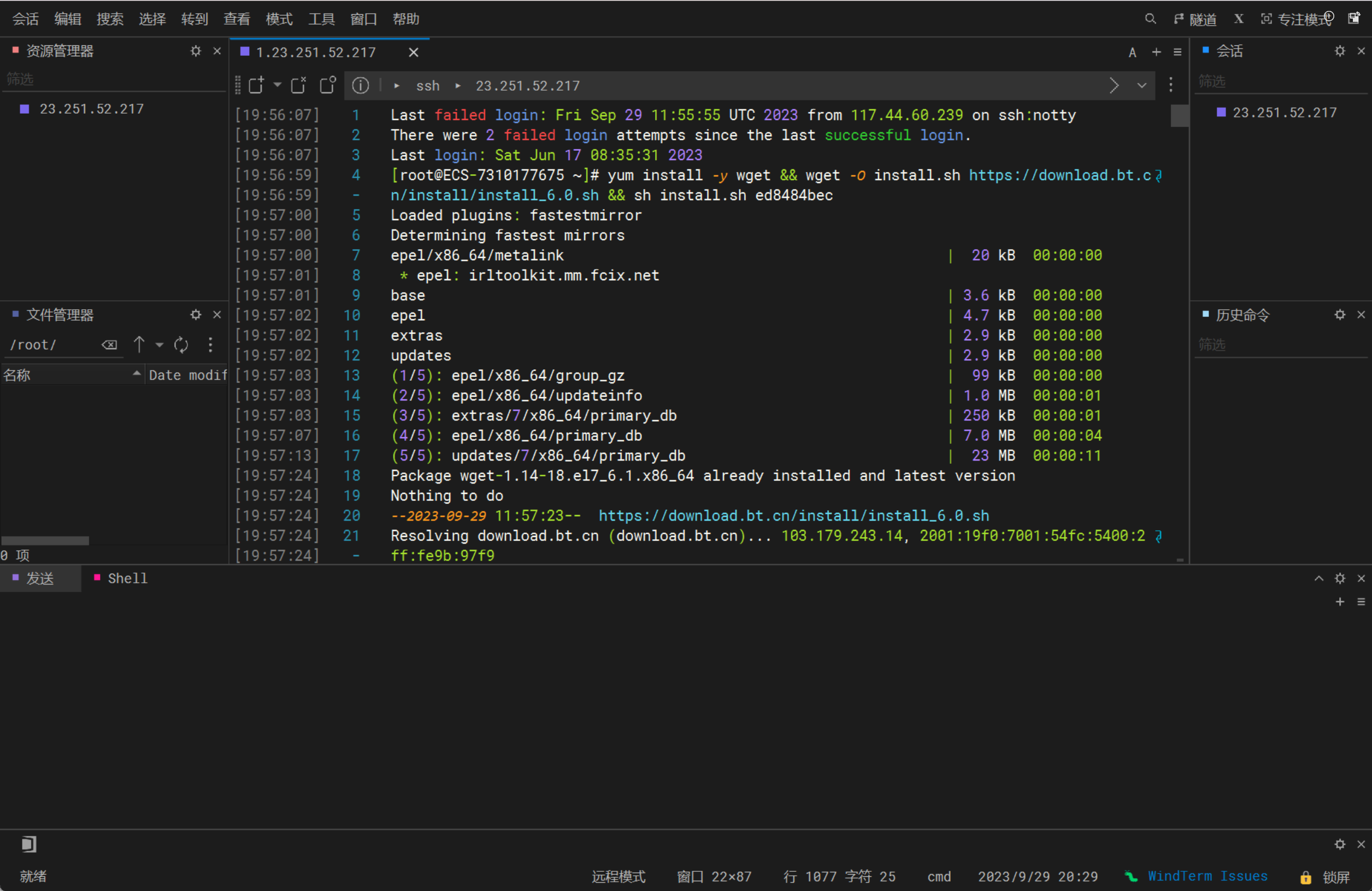This screenshot has height=891, width=1372.
Task: Click the X server icon in top bar
Action: click(1238, 19)
